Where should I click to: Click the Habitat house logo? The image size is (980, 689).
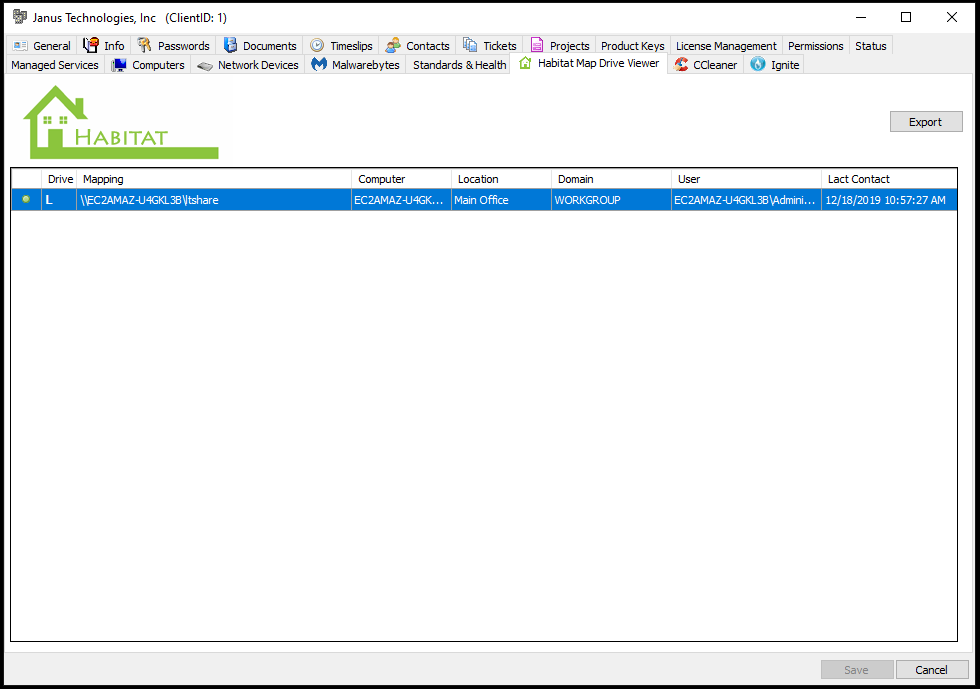[120, 123]
